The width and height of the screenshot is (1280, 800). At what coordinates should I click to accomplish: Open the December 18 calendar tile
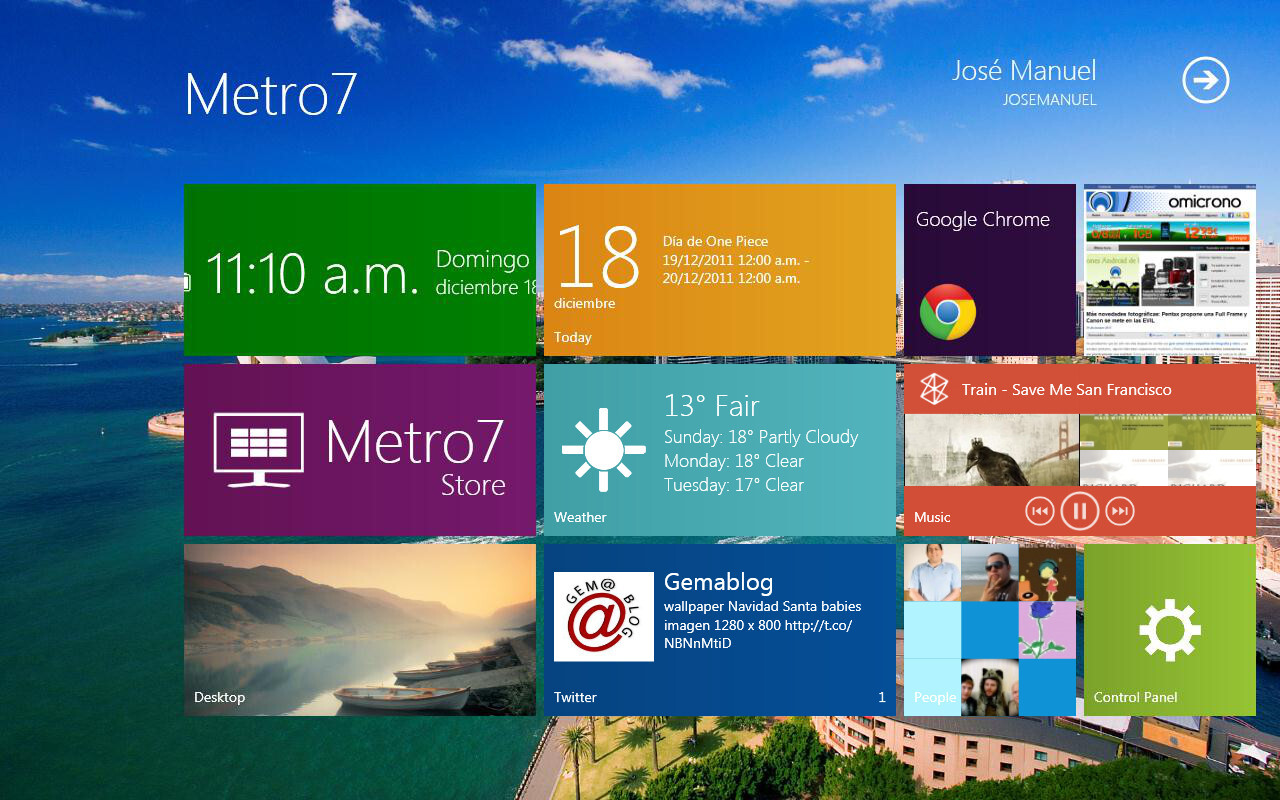click(720, 270)
